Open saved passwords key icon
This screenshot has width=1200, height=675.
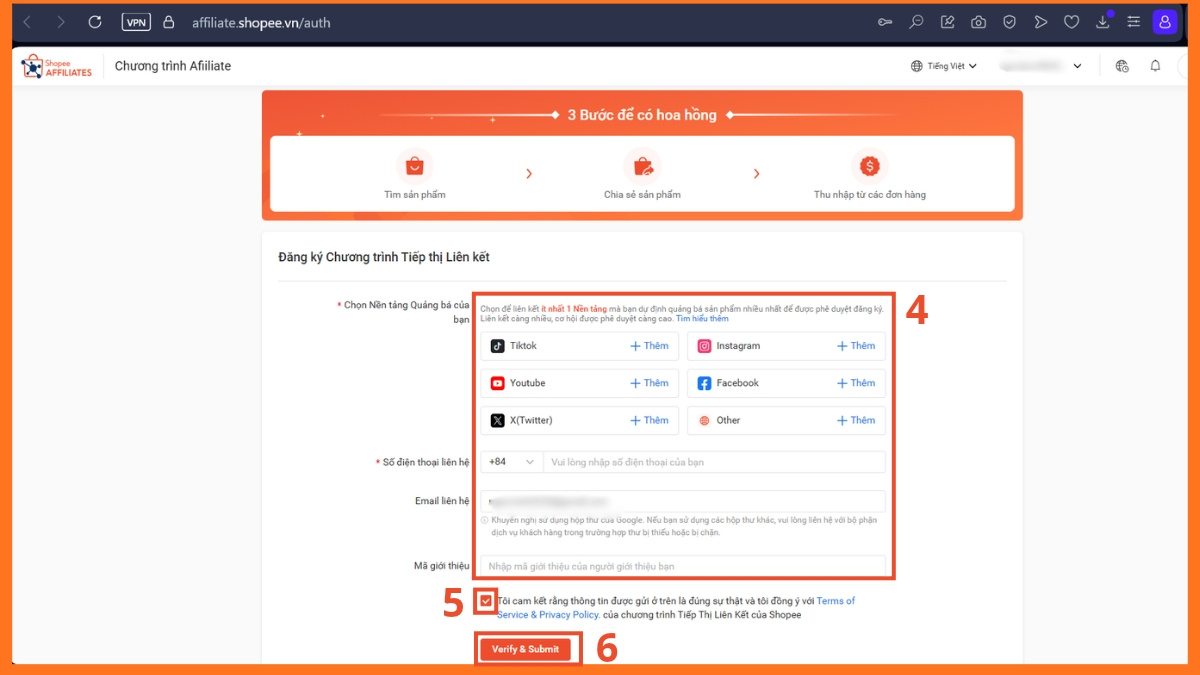click(x=885, y=22)
